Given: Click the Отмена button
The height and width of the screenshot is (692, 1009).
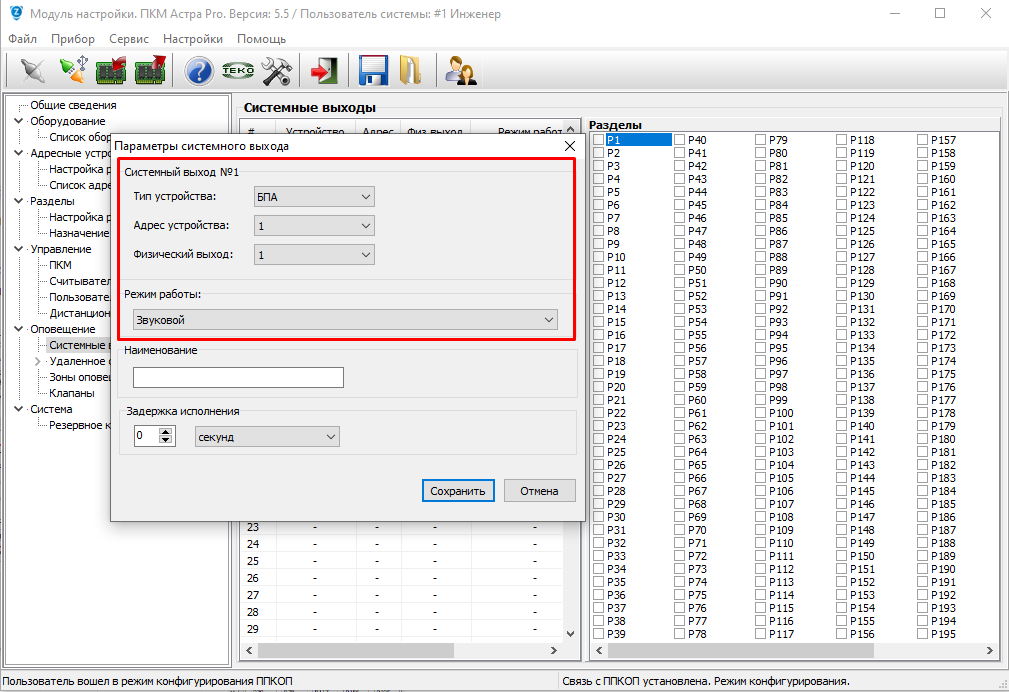Looking at the screenshot, I should pyautogui.click(x=540, y=491).
